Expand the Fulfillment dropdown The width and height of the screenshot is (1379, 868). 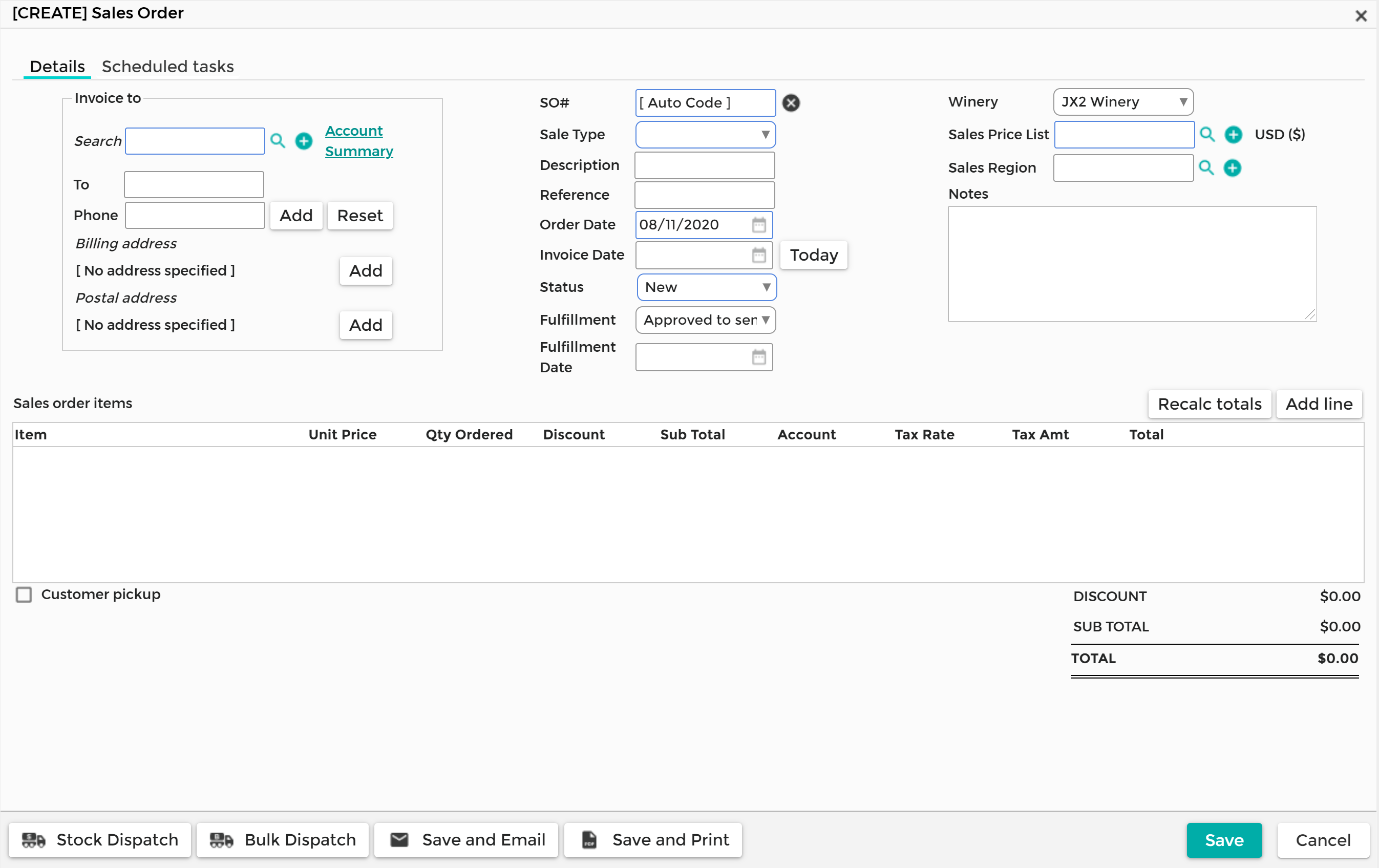(705, 320)
